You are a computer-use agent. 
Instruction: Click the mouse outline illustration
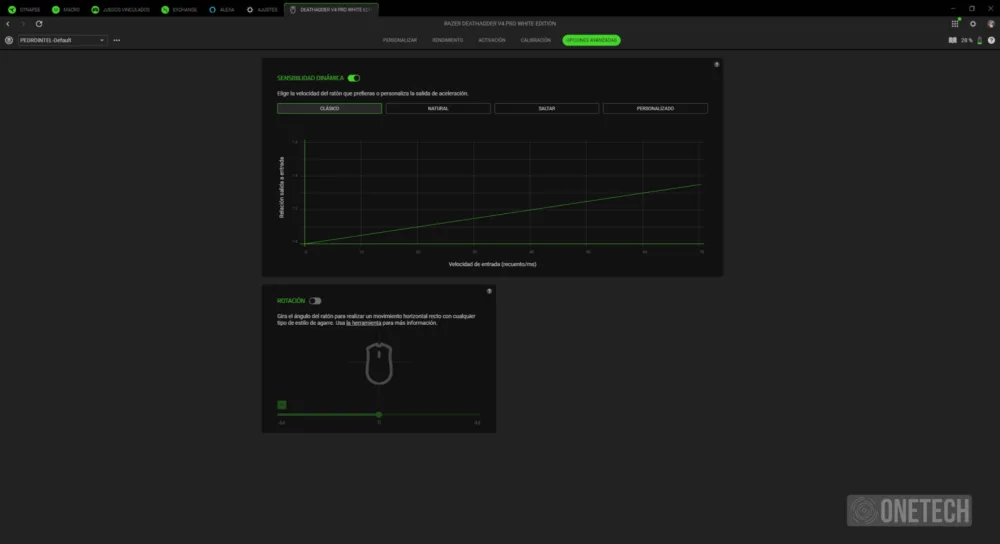(379, 364)
